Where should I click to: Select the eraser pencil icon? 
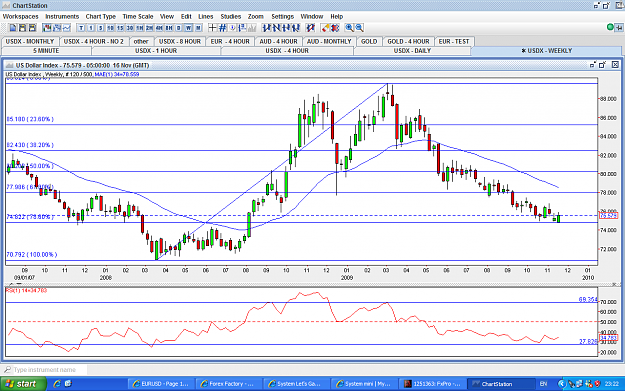coord(326,28)
